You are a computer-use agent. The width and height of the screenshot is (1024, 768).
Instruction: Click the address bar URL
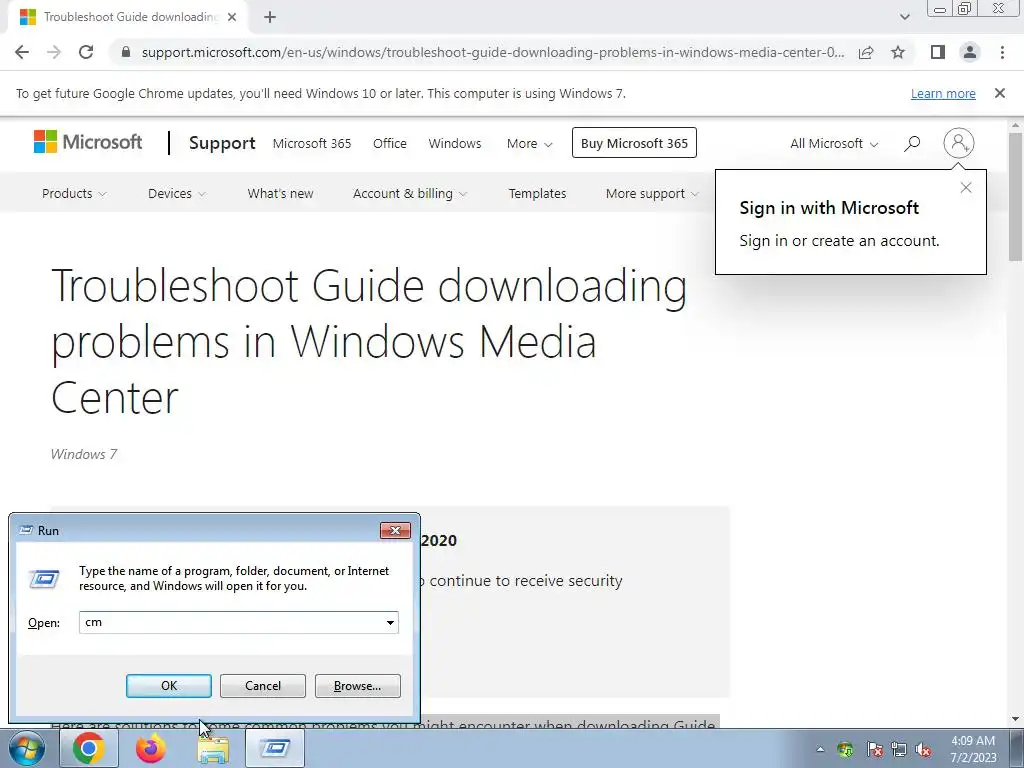click(492, 52)
